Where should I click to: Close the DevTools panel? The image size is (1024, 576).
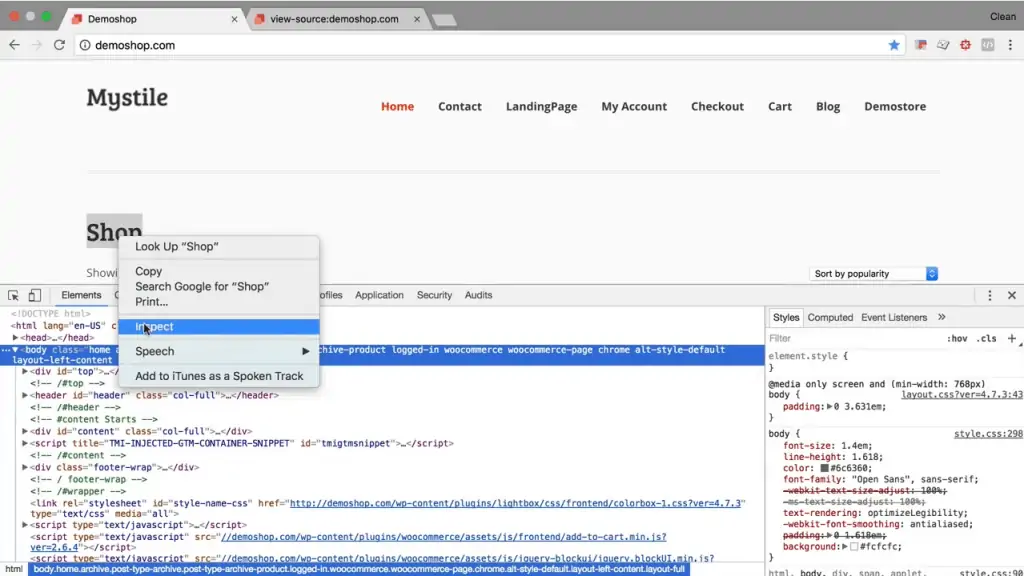1012,295
